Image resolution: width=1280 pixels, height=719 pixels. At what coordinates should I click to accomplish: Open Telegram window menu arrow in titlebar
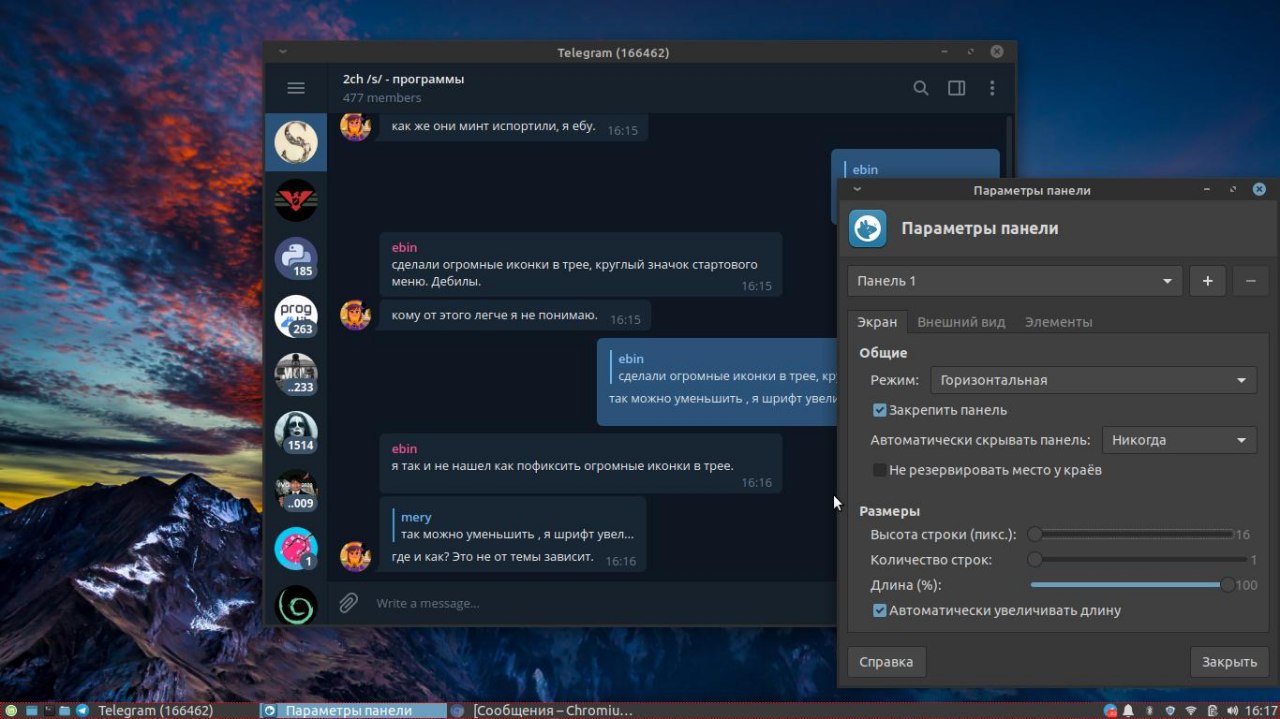[x=283, y=51]
